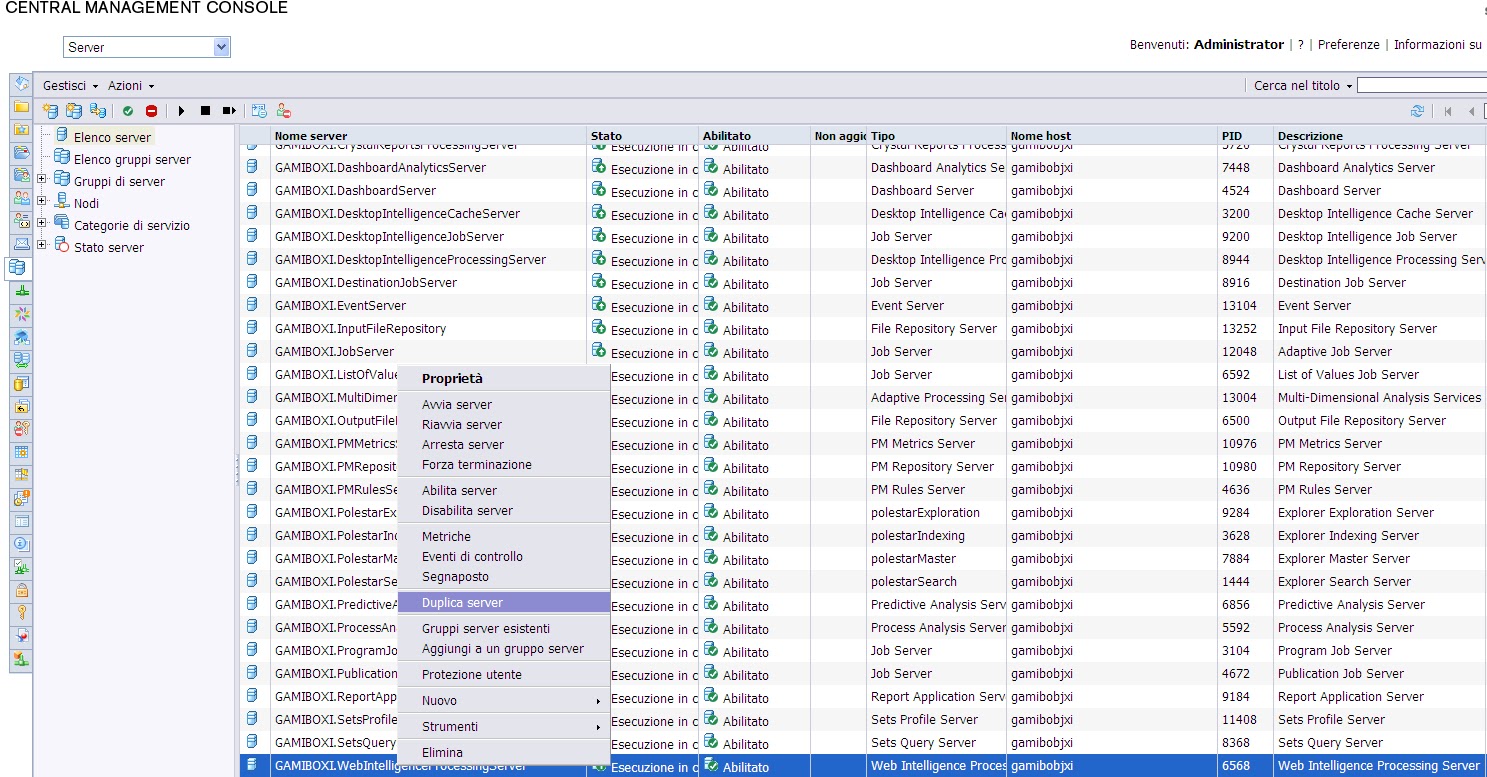Image resolution: width=1487 pixels, height=777 pixels.
Task: Click the properties list toolbar icon
Action: [259, 111]
